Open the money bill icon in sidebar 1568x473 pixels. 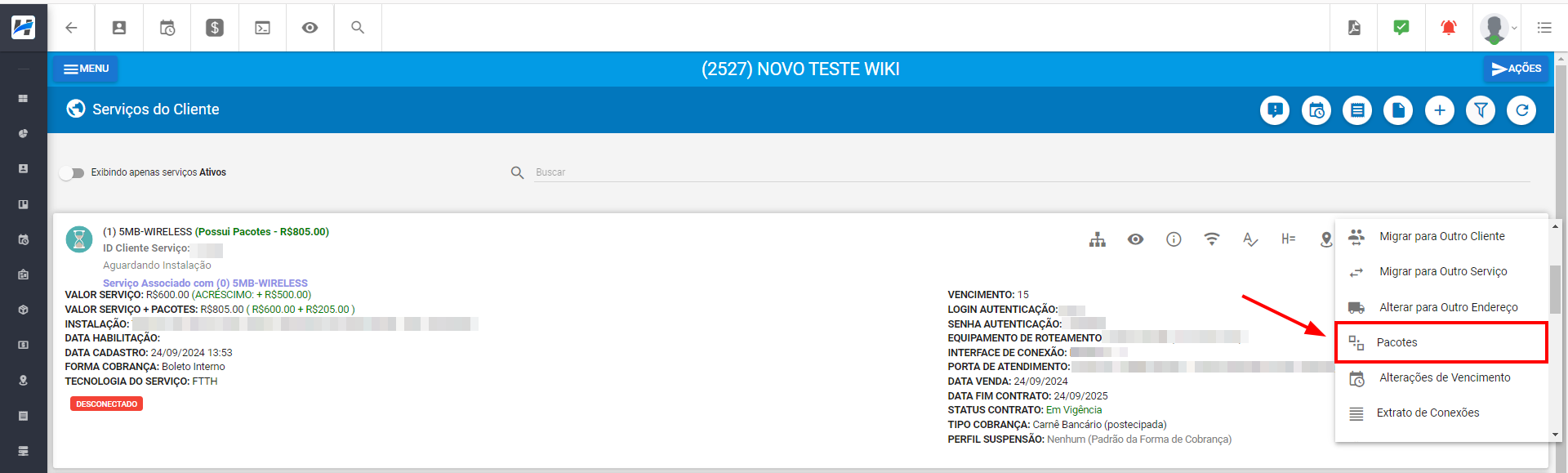pyautogui.click(x=23, y=345)
